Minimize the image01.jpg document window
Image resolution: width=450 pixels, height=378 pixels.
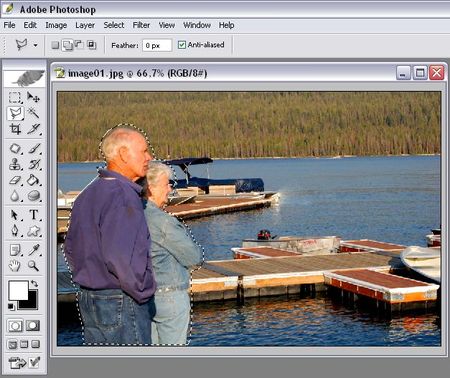point(403,73)
